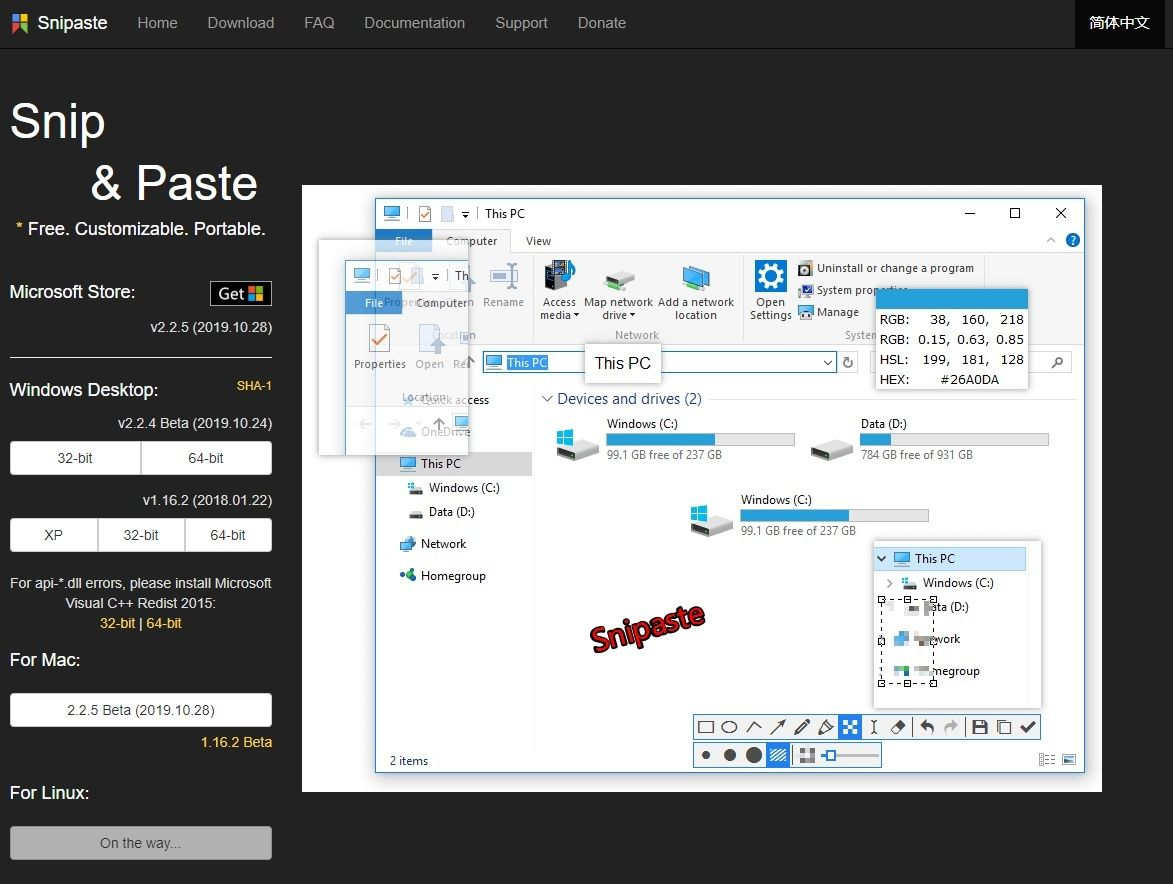Click Uninstall or change a program
The height and width of the screenshot is (884, 1173).
point(886,268)
